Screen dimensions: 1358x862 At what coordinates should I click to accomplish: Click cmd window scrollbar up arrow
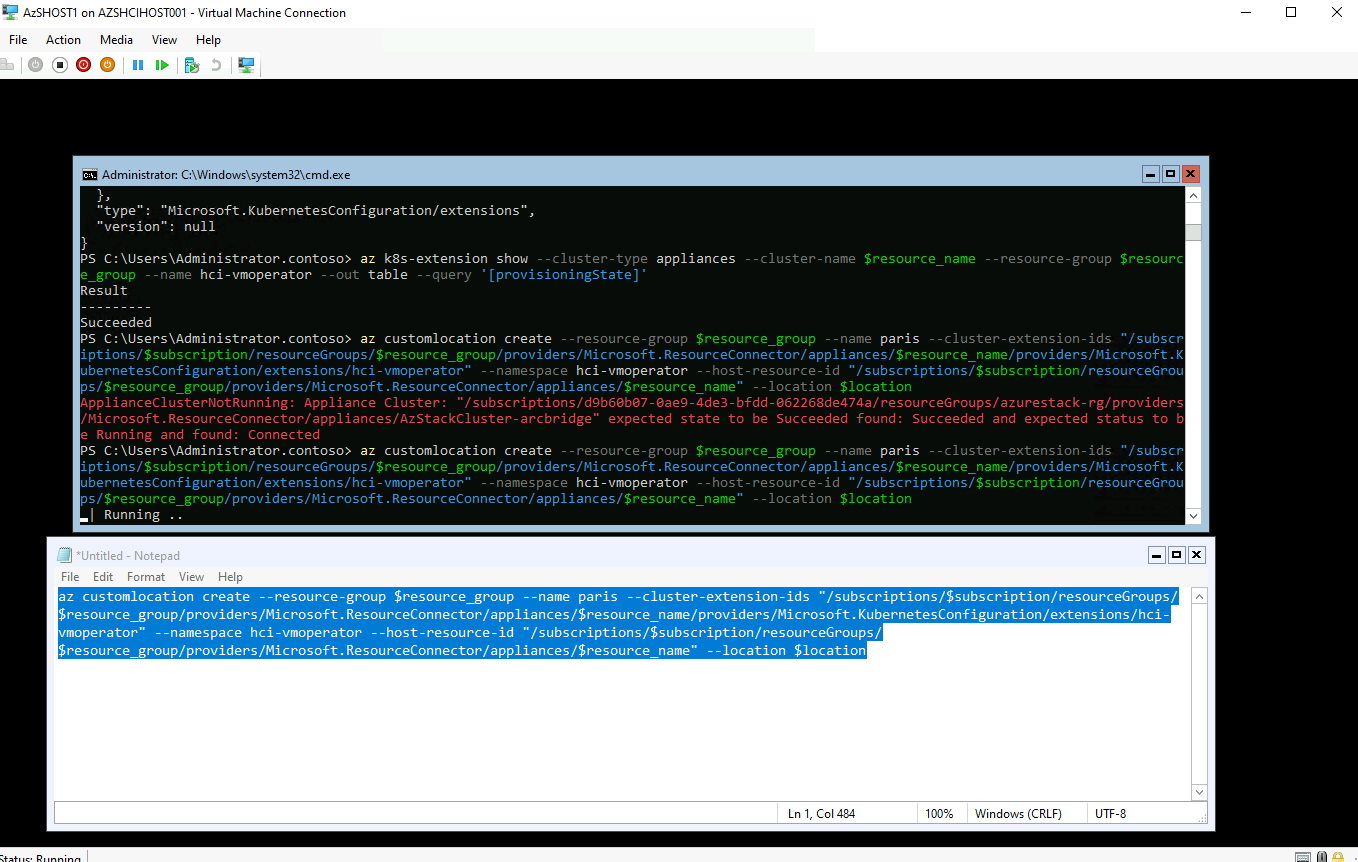1193,196
